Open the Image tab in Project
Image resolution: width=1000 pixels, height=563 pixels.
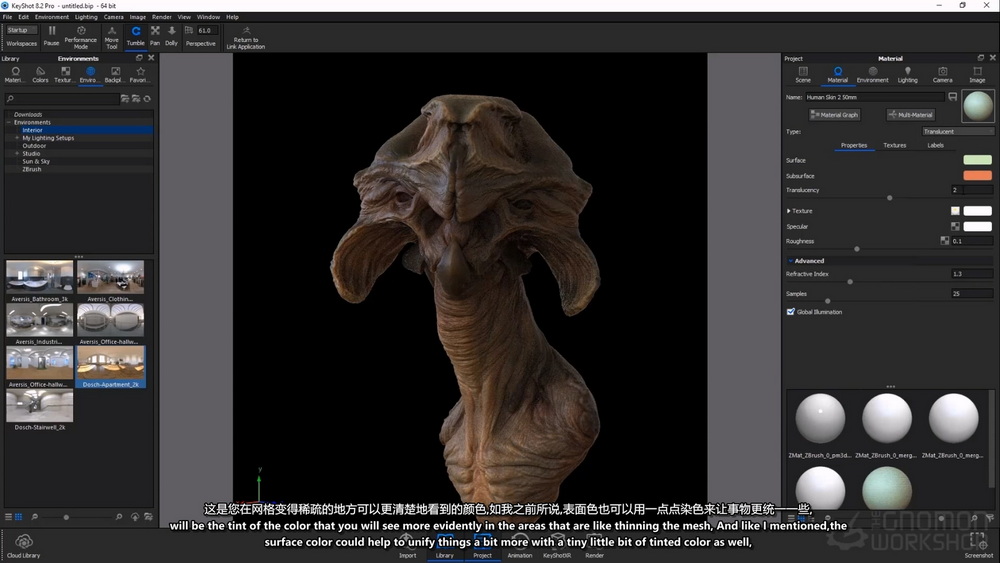pyautogui.click(x=977, y=75)
